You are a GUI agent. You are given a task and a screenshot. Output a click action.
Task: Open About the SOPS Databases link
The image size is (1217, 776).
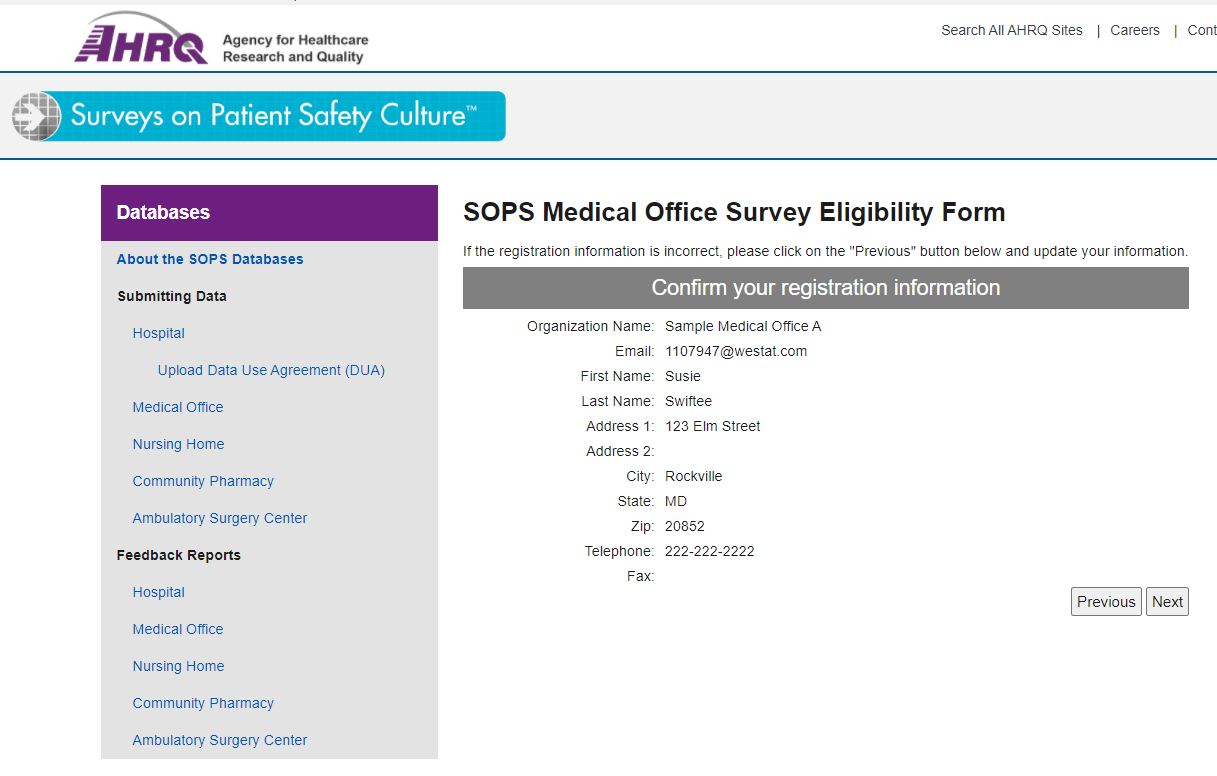(210, 259)
